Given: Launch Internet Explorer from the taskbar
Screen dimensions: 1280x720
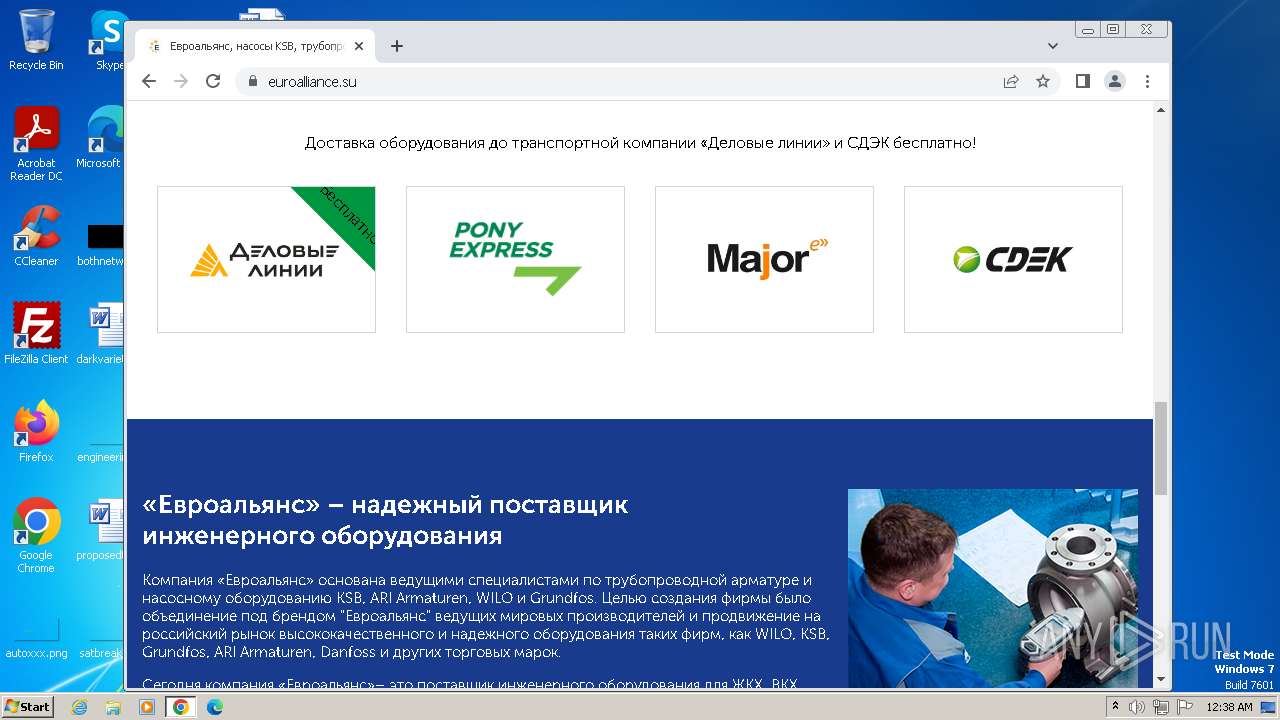Looking at the screenshot, I should (80, 707).
